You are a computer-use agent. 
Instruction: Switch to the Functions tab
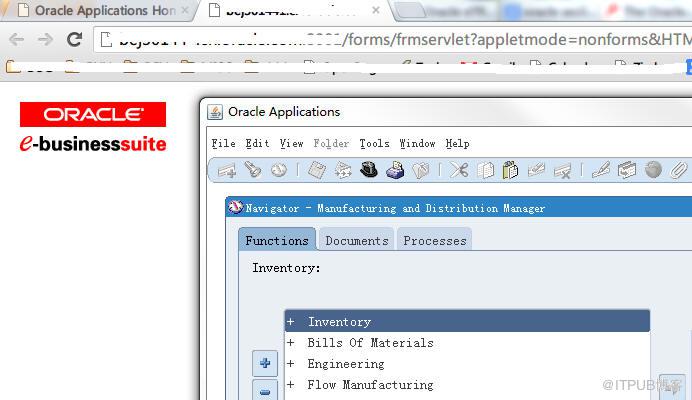click(277, 240)
